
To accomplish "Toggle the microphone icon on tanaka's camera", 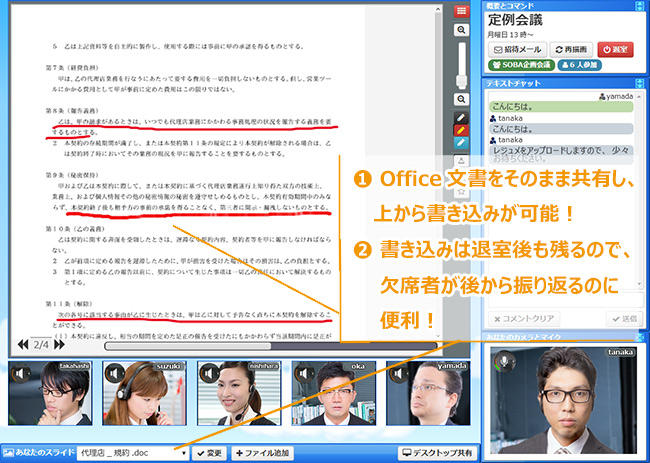I will pyautogui.click(x=504, y=361).
